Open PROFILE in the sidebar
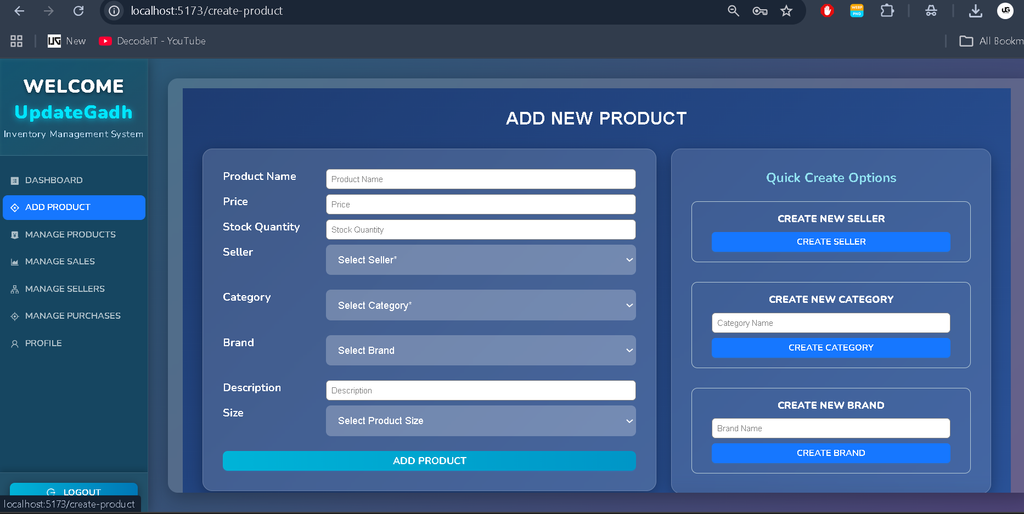Screen dimensions: 1024x514 pos(74,343)
